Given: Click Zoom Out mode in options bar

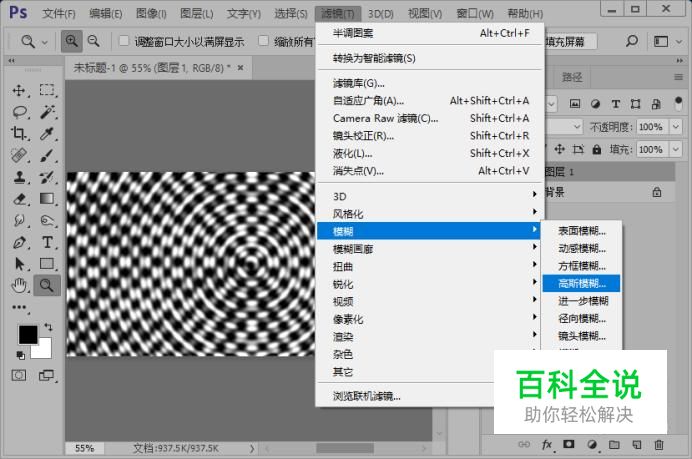Looking at the screenshot, I should [94, 41].
